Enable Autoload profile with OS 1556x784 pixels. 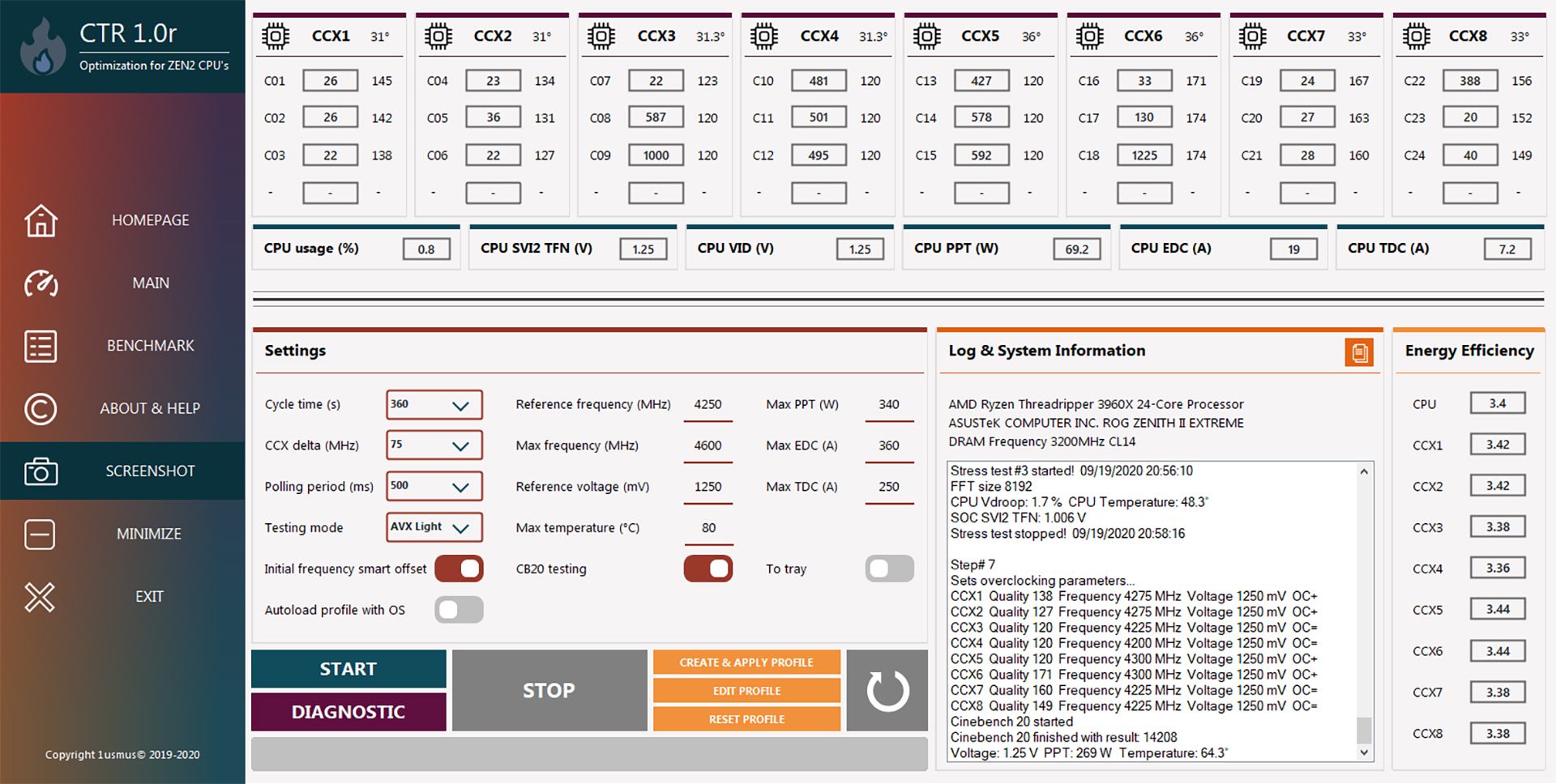coord(458,609)
